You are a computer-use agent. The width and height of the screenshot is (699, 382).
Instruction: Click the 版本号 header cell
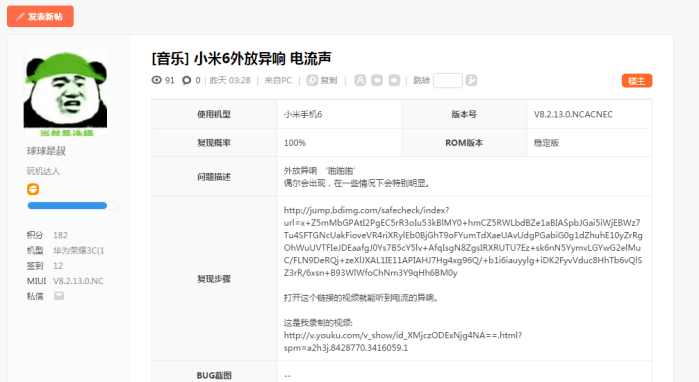[x=464, y=115]
